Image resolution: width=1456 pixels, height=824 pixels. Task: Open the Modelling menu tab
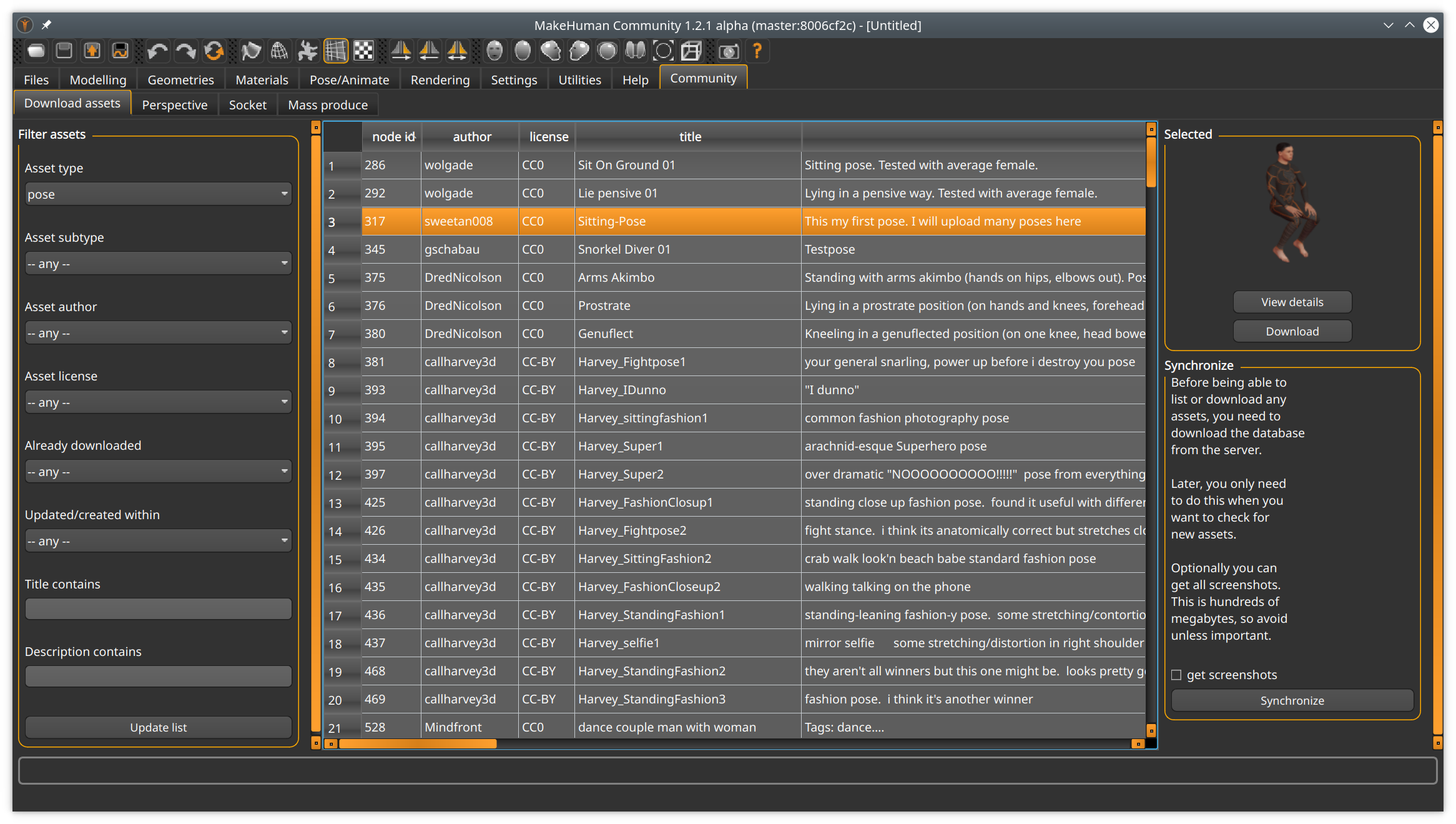click(98, 78)
